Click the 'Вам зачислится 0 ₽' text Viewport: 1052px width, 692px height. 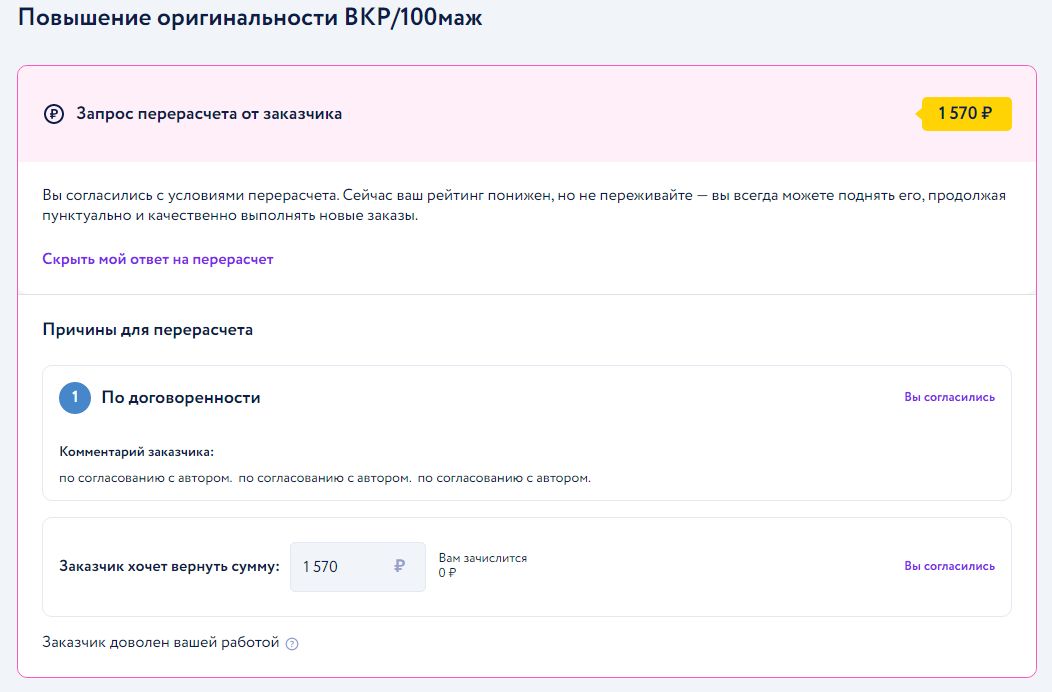(x=482, y=565)
